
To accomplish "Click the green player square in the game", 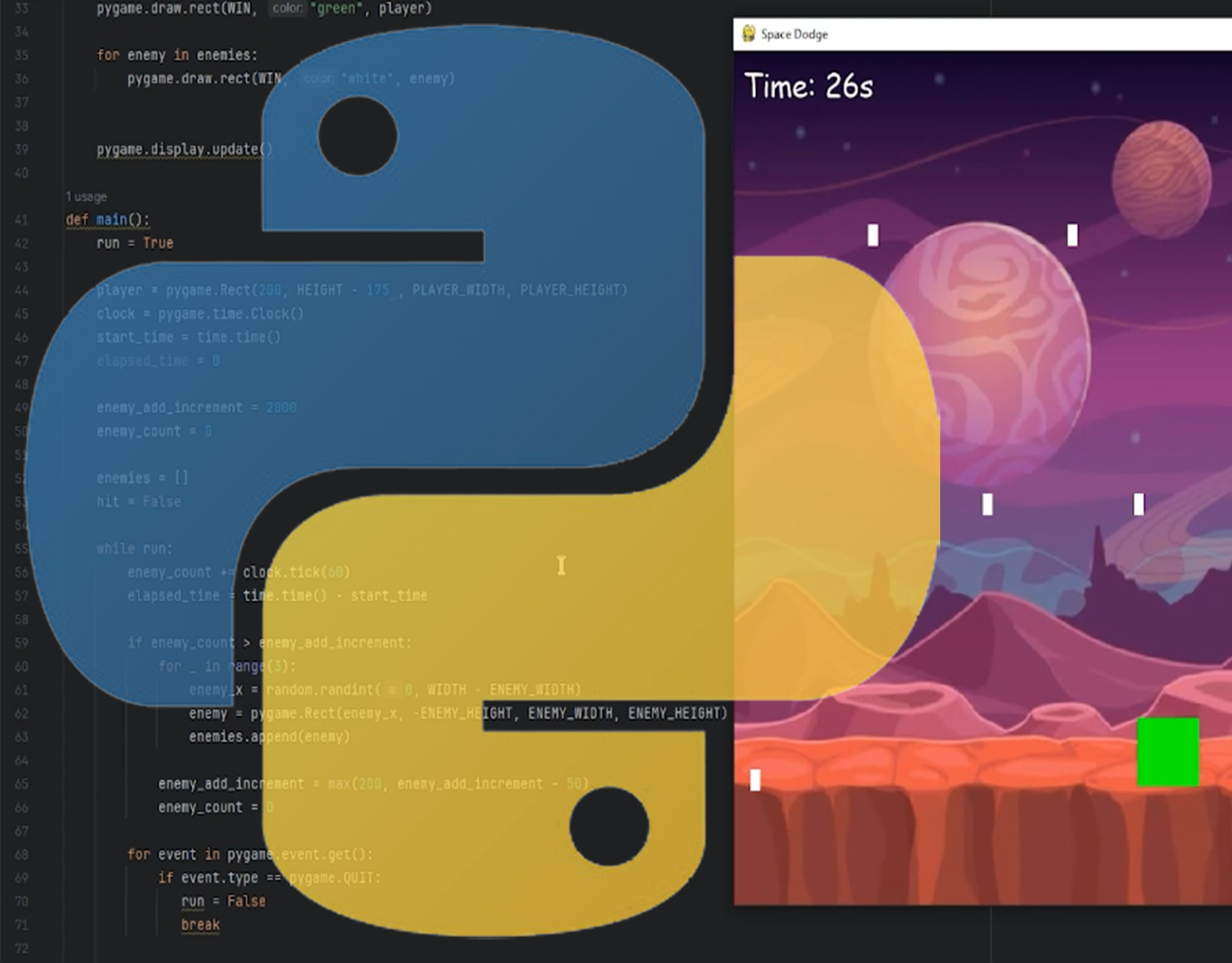I will click(1168, 752).
